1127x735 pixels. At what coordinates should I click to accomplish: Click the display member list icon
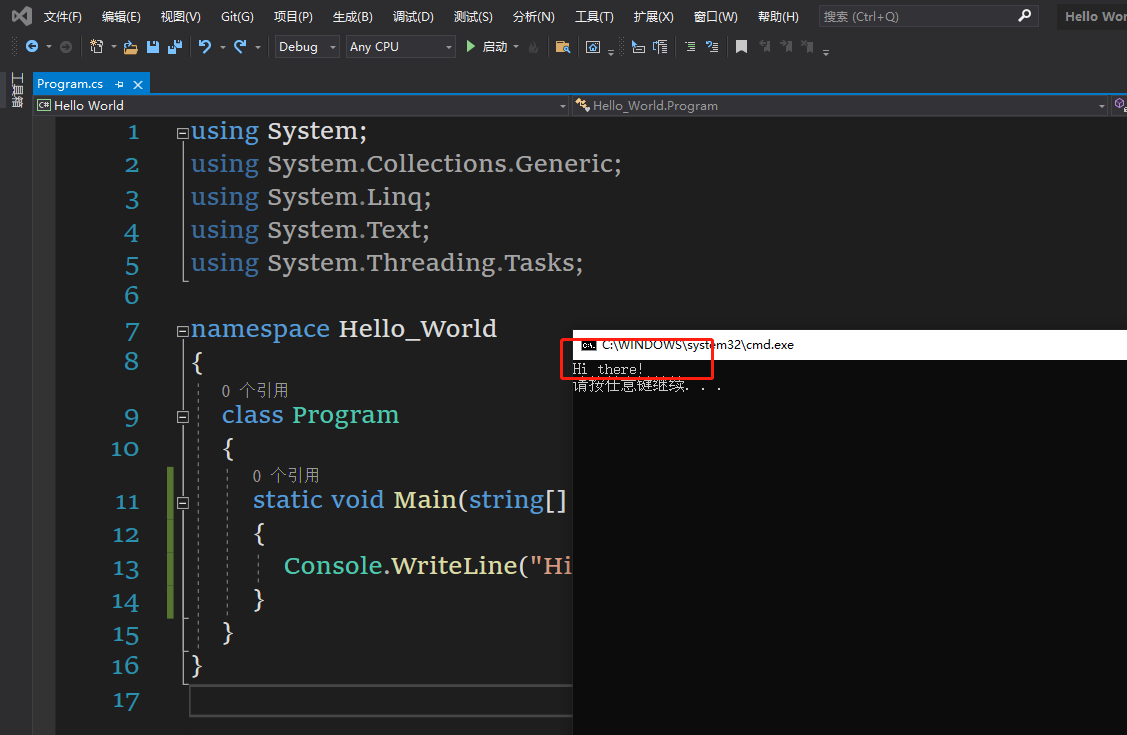pos(660,47)
